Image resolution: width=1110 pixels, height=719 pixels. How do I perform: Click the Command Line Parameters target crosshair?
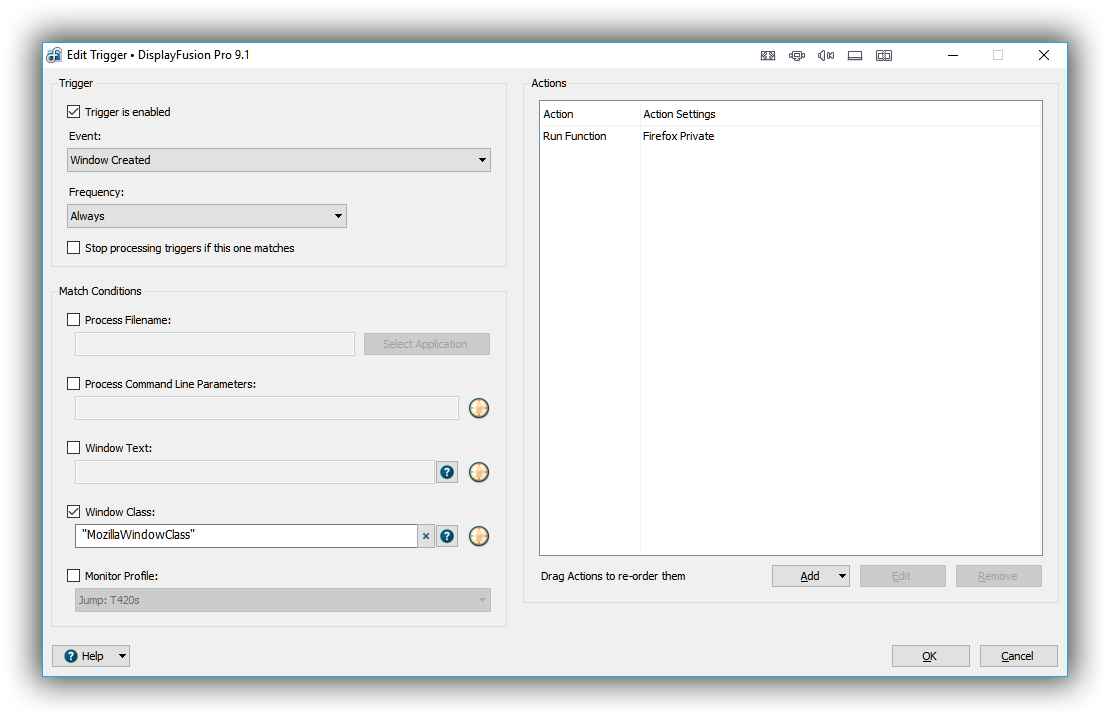[x=479, y=408]
